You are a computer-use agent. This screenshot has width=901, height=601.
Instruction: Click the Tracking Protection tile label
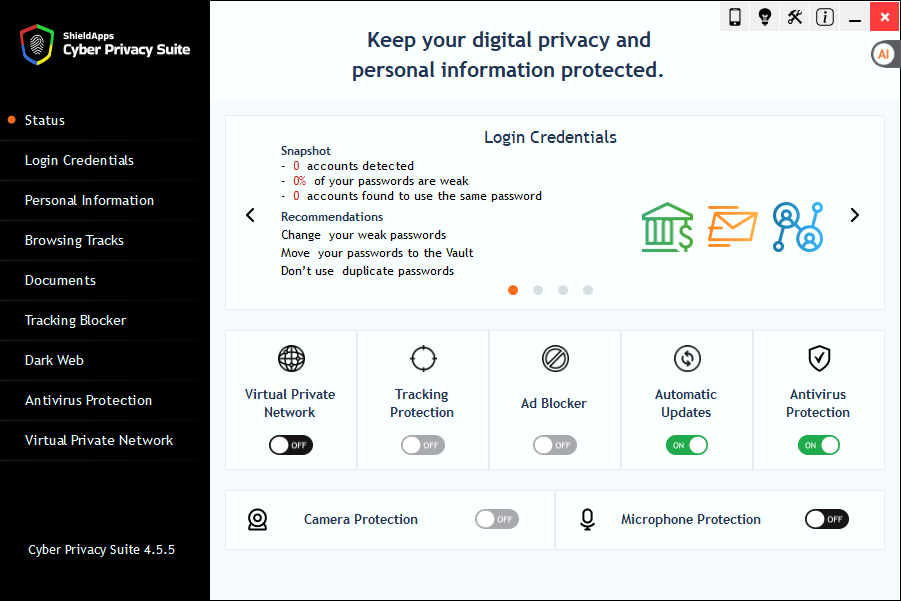[x=422, y=403]
